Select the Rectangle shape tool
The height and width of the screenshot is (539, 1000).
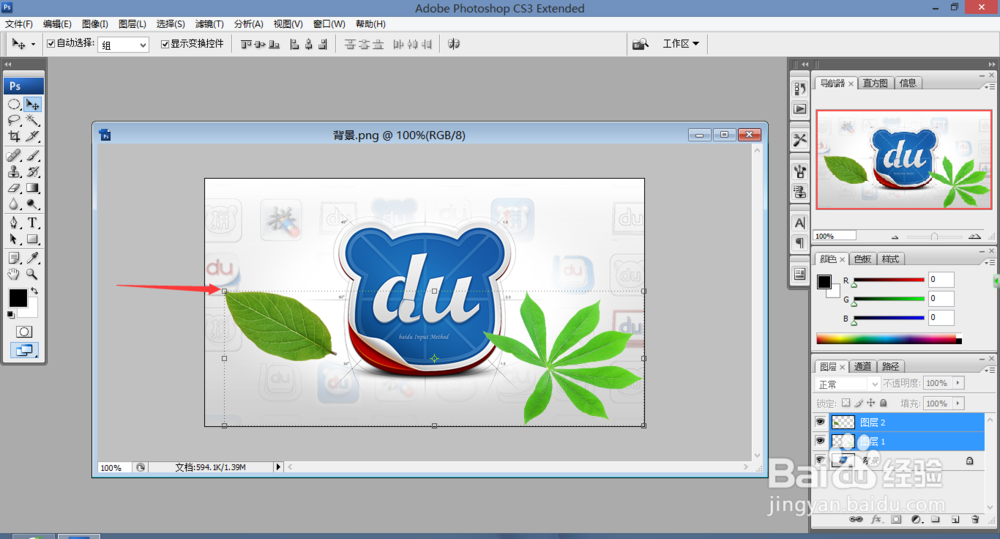32,239
